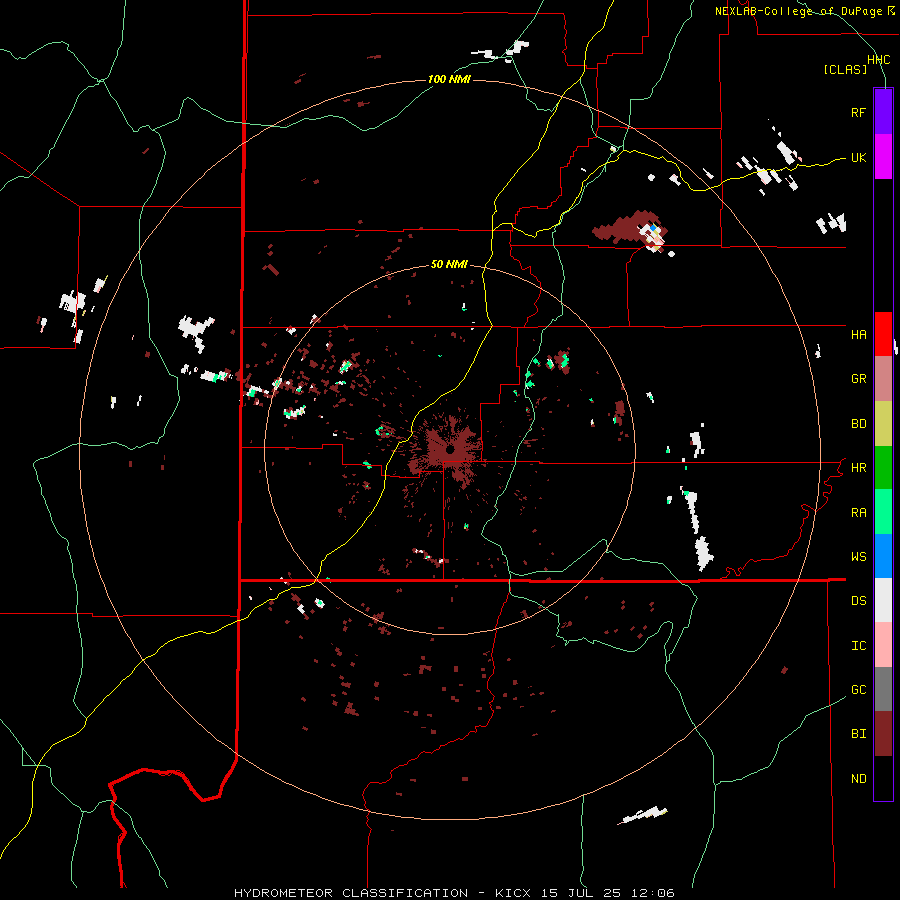Image resolution: width=900 pixels, height=900 pixels.
Task: Click the red HA legend color swatch
Action: 883,334
